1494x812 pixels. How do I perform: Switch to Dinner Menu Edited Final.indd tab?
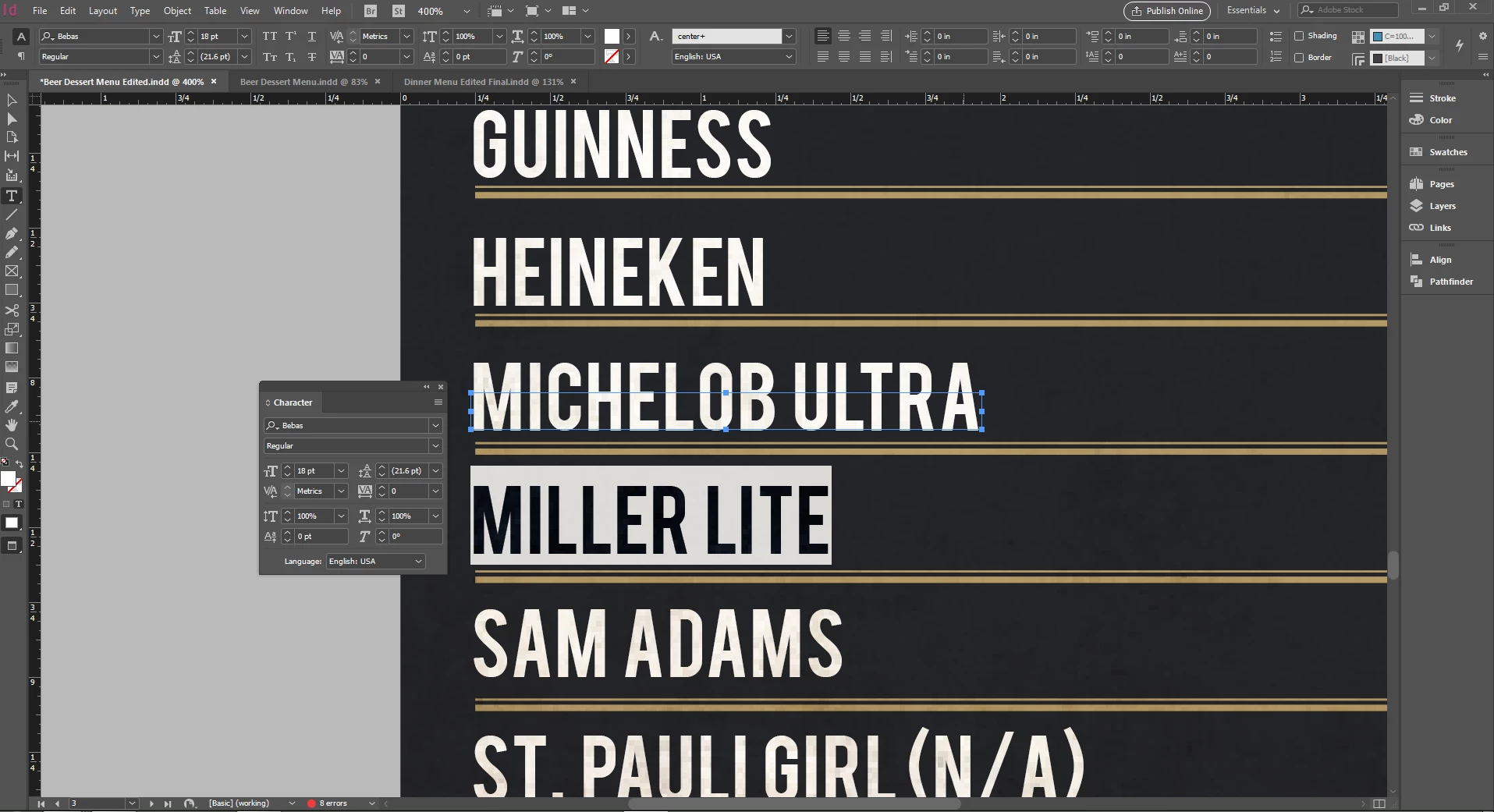483,81
